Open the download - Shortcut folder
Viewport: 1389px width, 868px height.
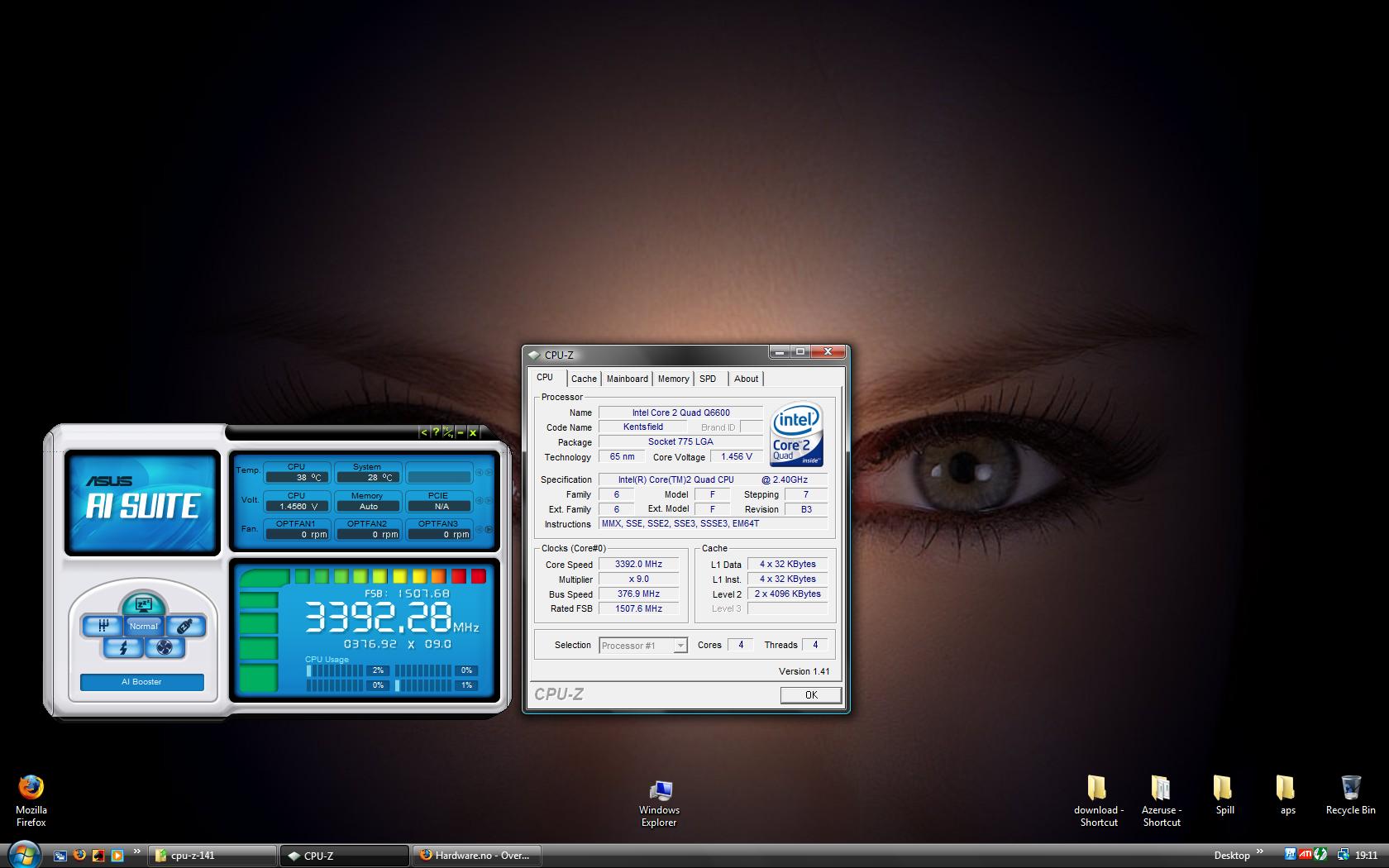click(1098, 800)
